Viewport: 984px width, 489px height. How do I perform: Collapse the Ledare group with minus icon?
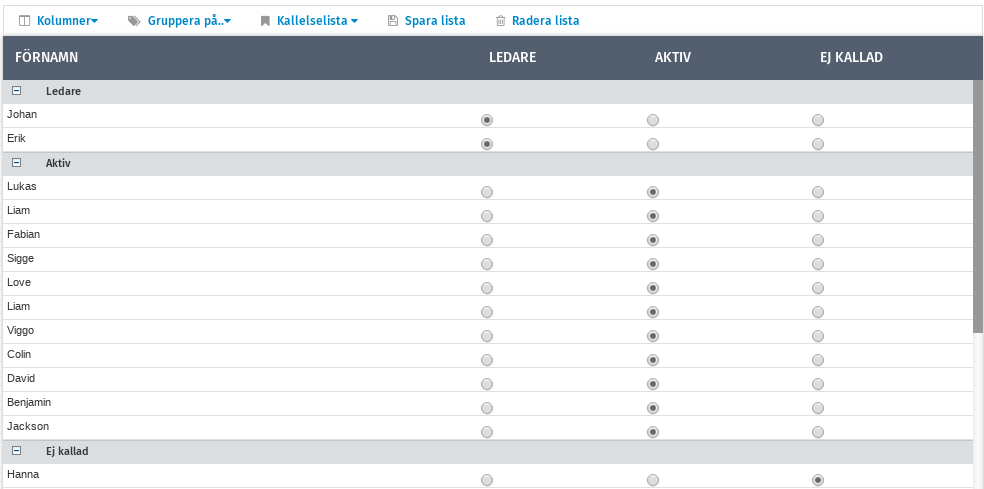click(x=17, y=91)
